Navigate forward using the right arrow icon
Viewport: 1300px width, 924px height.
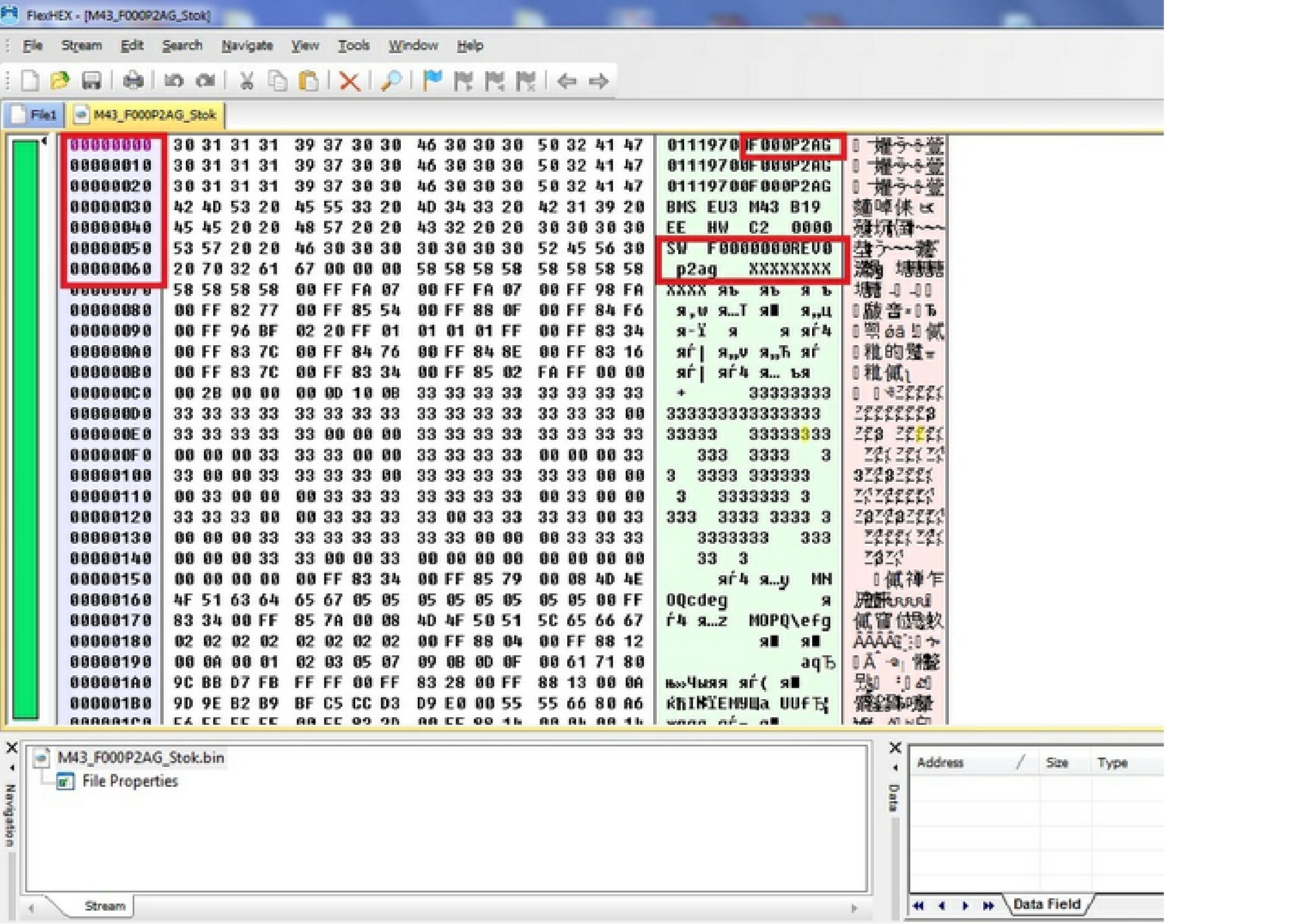(598, 81)
